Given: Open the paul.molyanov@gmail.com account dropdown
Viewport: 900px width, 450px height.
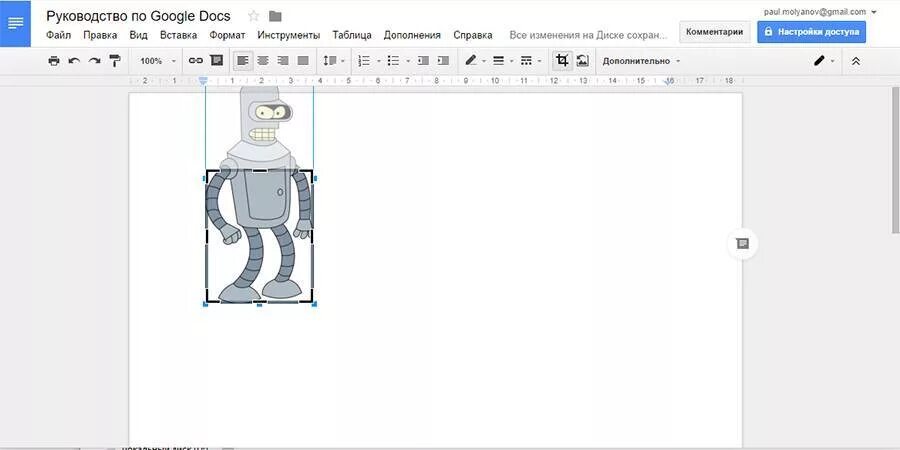Looking at the screenshot, I should coord(821,11).
